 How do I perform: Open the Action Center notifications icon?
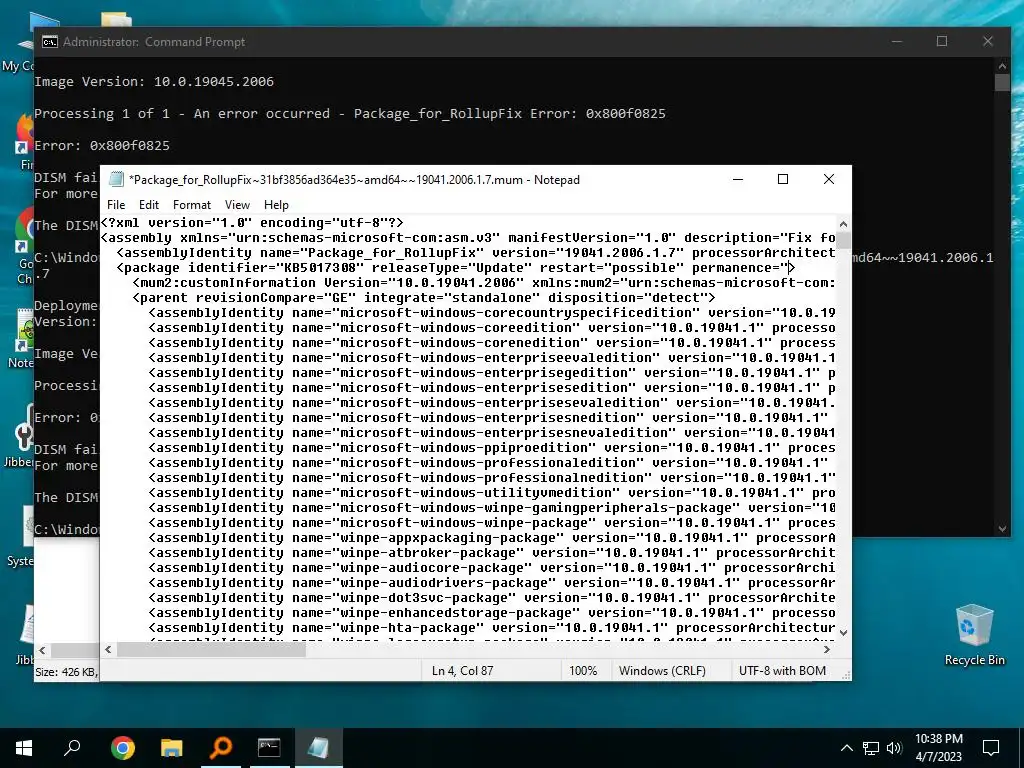[991, 748]
